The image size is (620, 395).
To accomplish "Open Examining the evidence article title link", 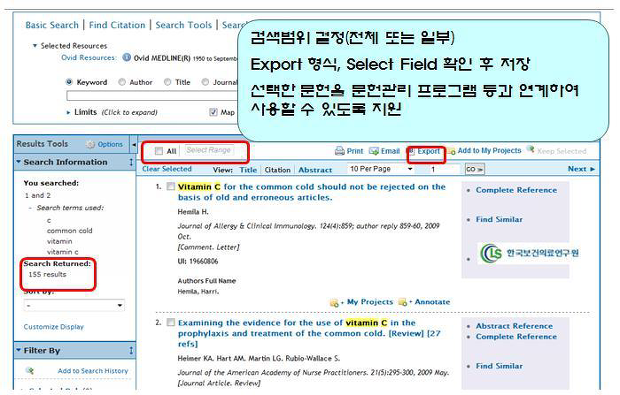I will (x=309, y=333).
